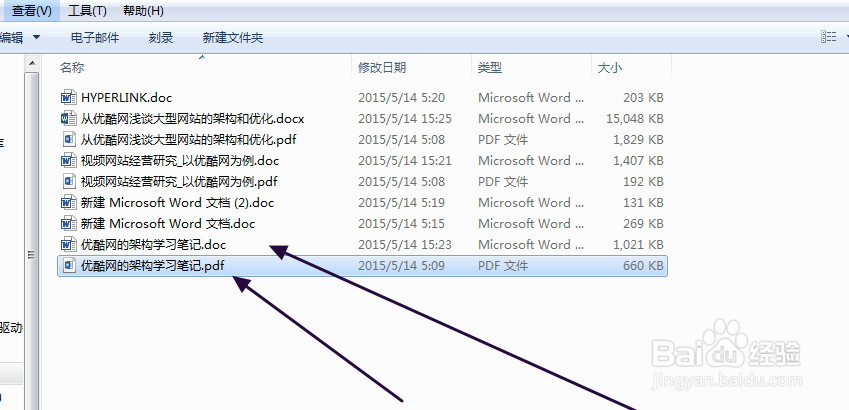Click the date 2015/5/14 5:20
The width and height of the screenshot is (849, 410).
pyautogui.click(x=401, y=97)
